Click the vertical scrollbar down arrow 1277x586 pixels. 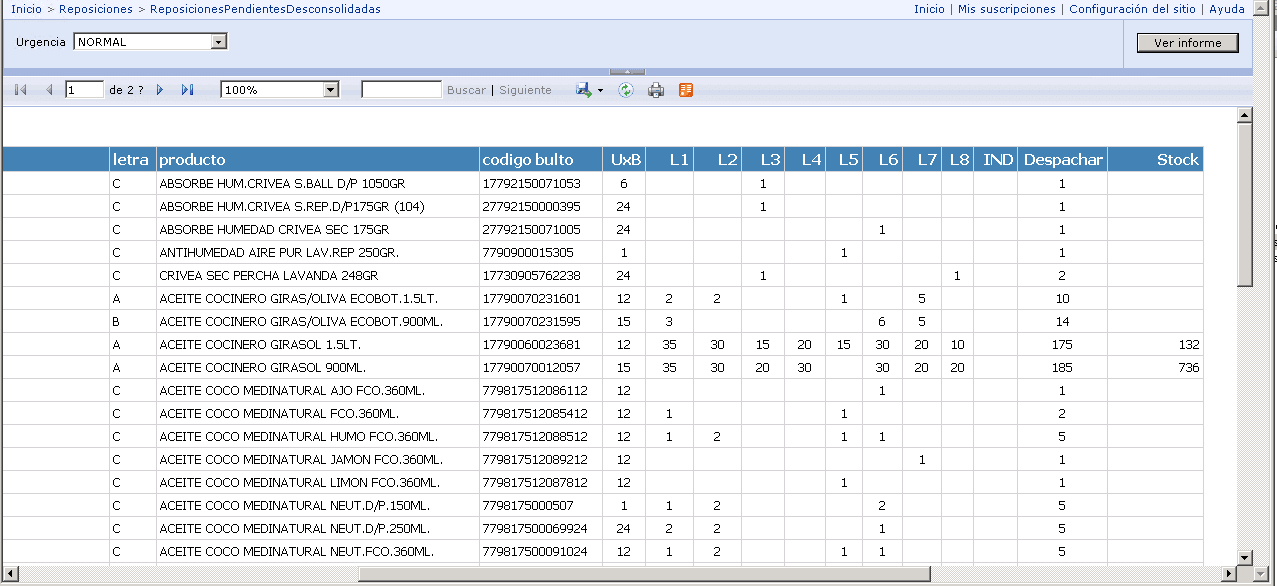click(1245, 558)
